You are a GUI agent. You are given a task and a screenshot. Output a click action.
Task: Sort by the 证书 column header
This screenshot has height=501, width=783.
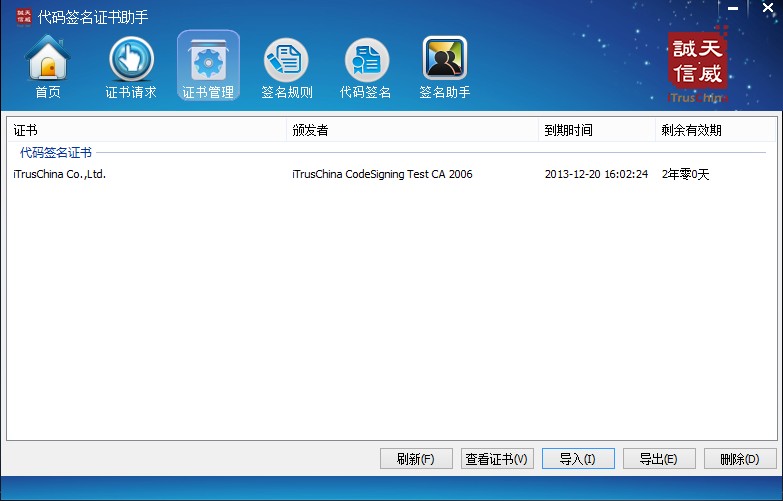click(146, 130)
